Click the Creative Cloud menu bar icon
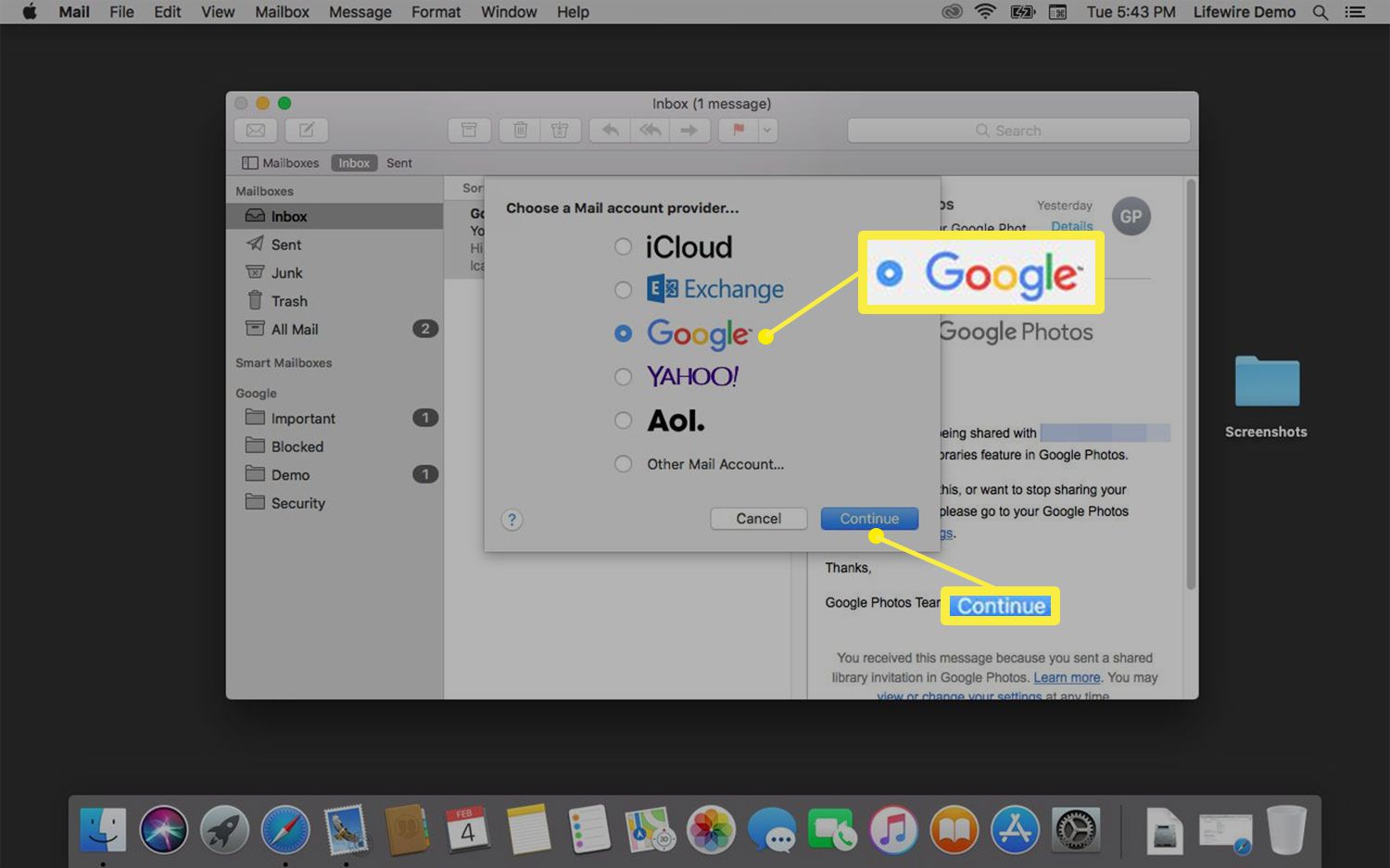This screenshot has width=1390, height=868. tap(952, 12)
